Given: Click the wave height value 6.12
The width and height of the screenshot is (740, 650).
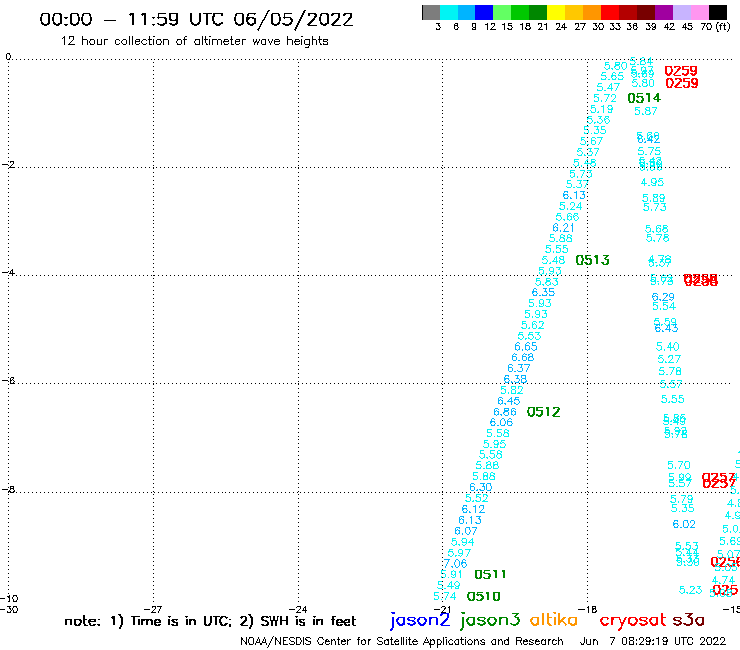Looking at the screenshot, I should [x=473, y=509].
